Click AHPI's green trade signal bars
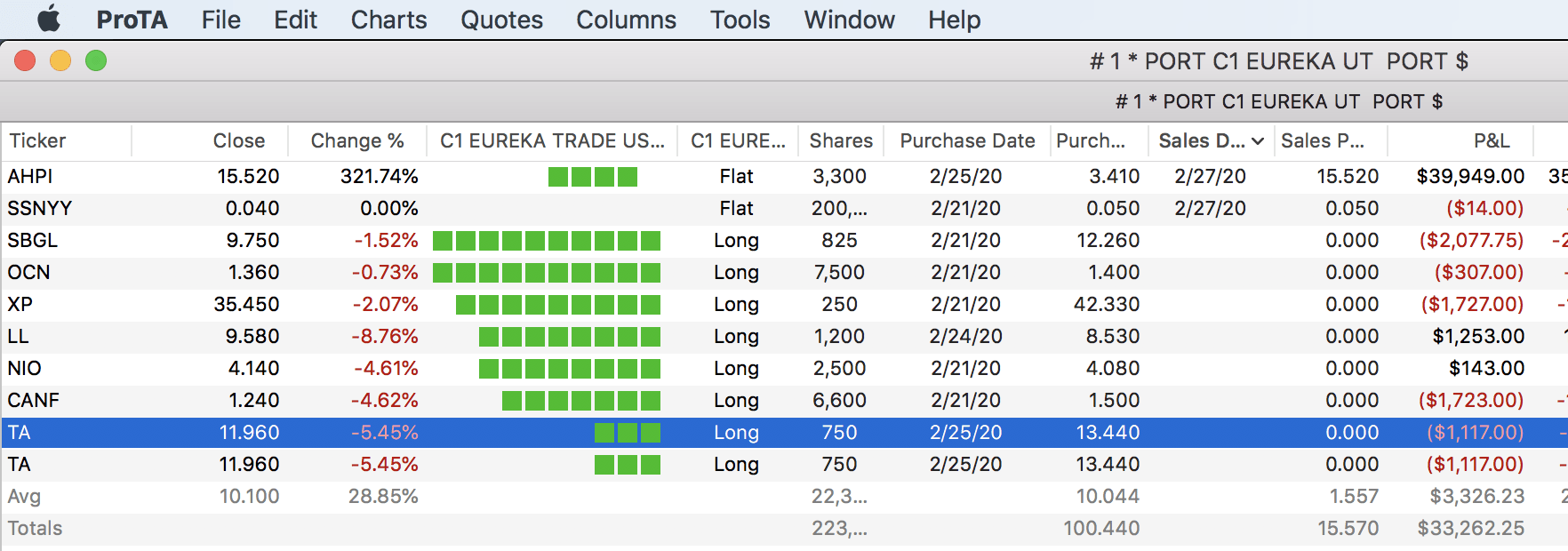 tap(593, 177)
